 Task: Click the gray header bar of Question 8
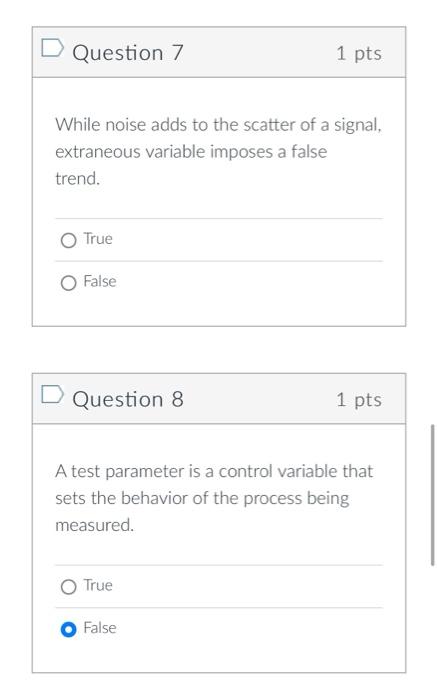[x=219, y=399]
